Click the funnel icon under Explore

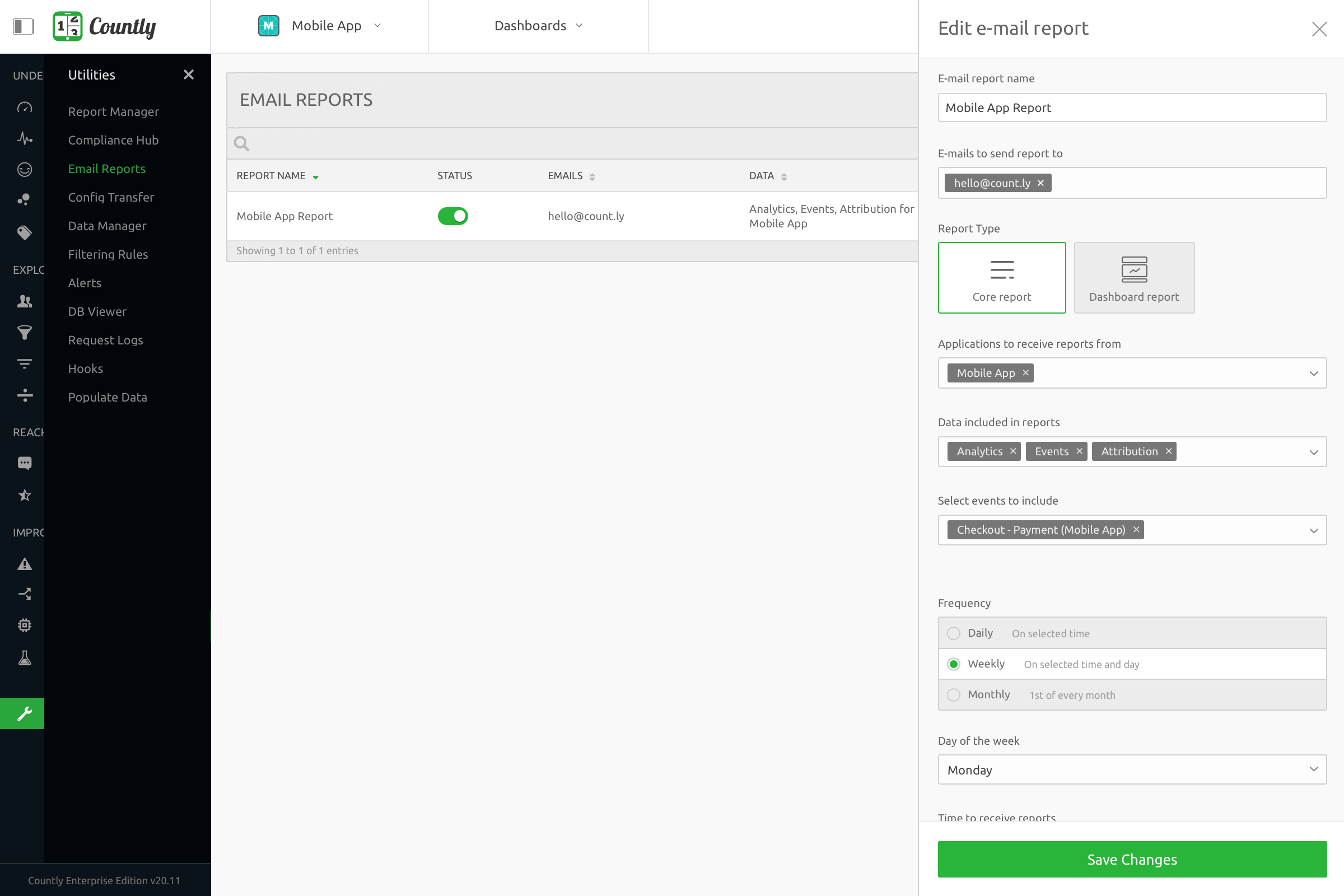coord(24,333)
